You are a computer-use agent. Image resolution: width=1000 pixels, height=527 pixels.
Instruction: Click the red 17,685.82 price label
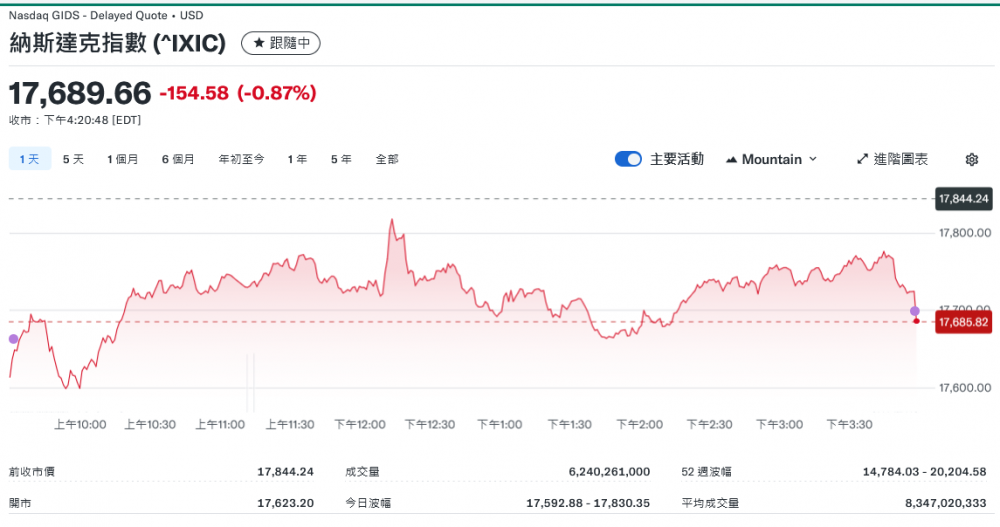click(963, 322)
